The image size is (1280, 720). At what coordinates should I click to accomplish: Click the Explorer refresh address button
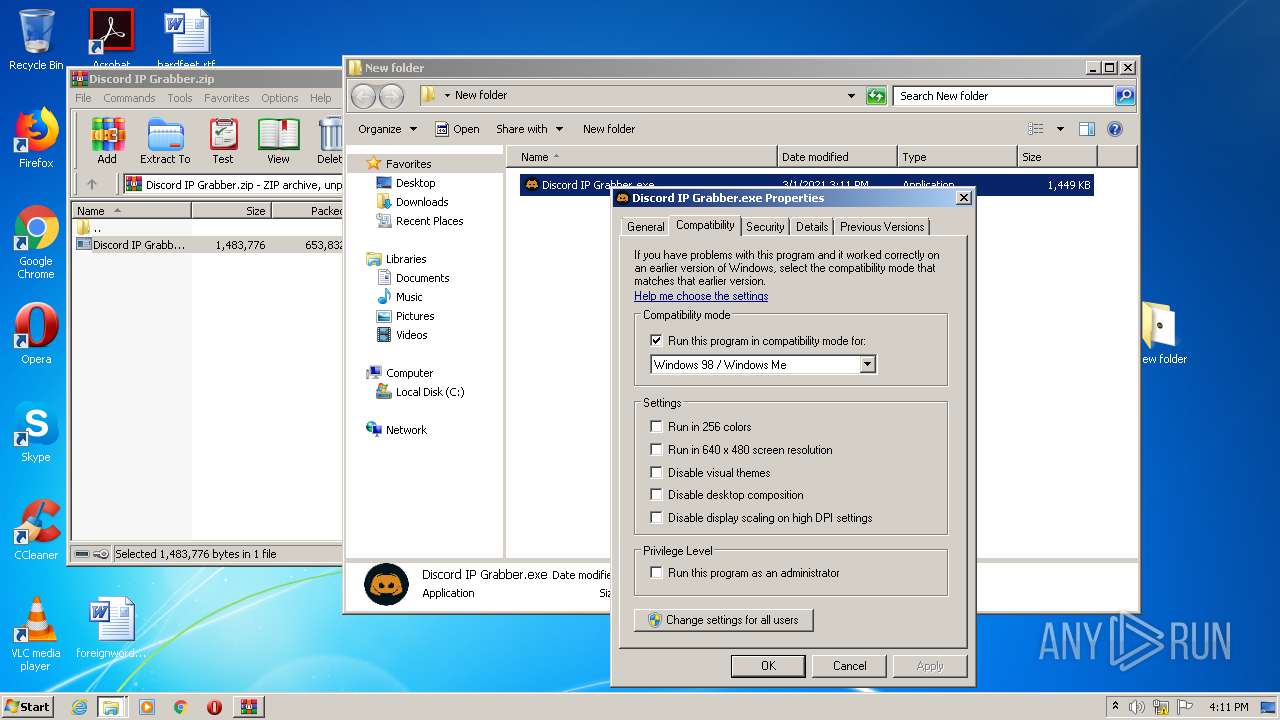click(876, 96)
